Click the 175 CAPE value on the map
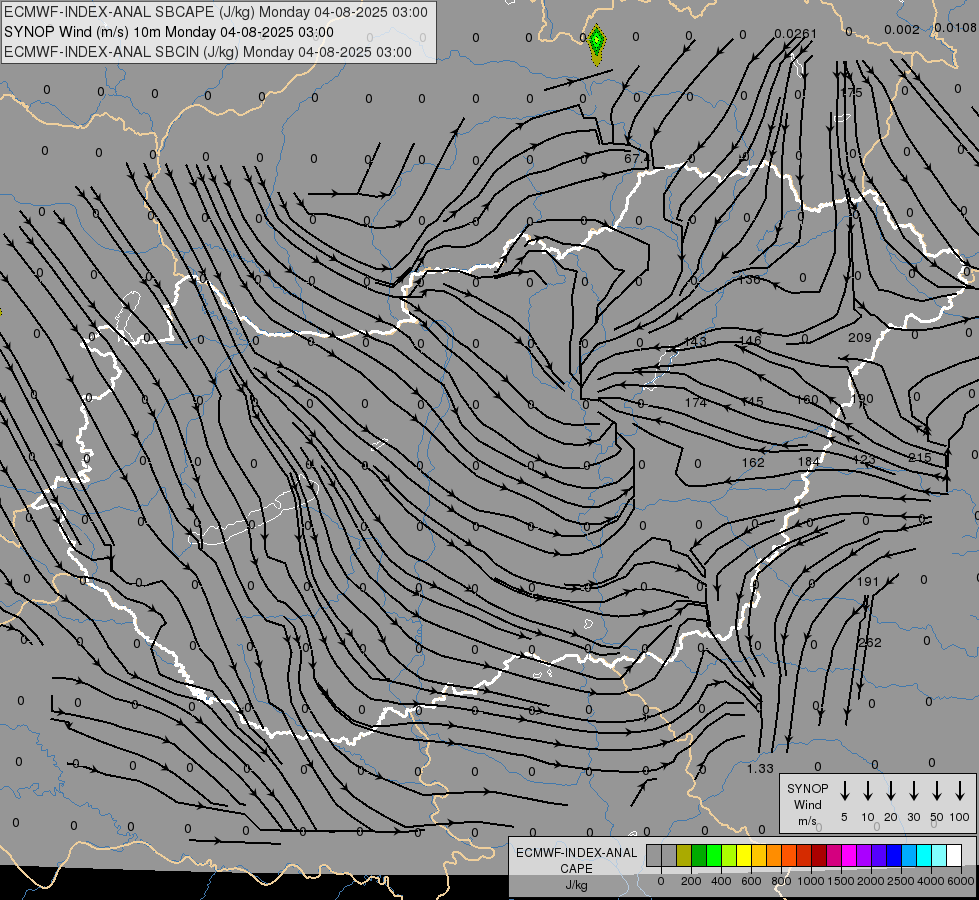 tap(852, 92)
